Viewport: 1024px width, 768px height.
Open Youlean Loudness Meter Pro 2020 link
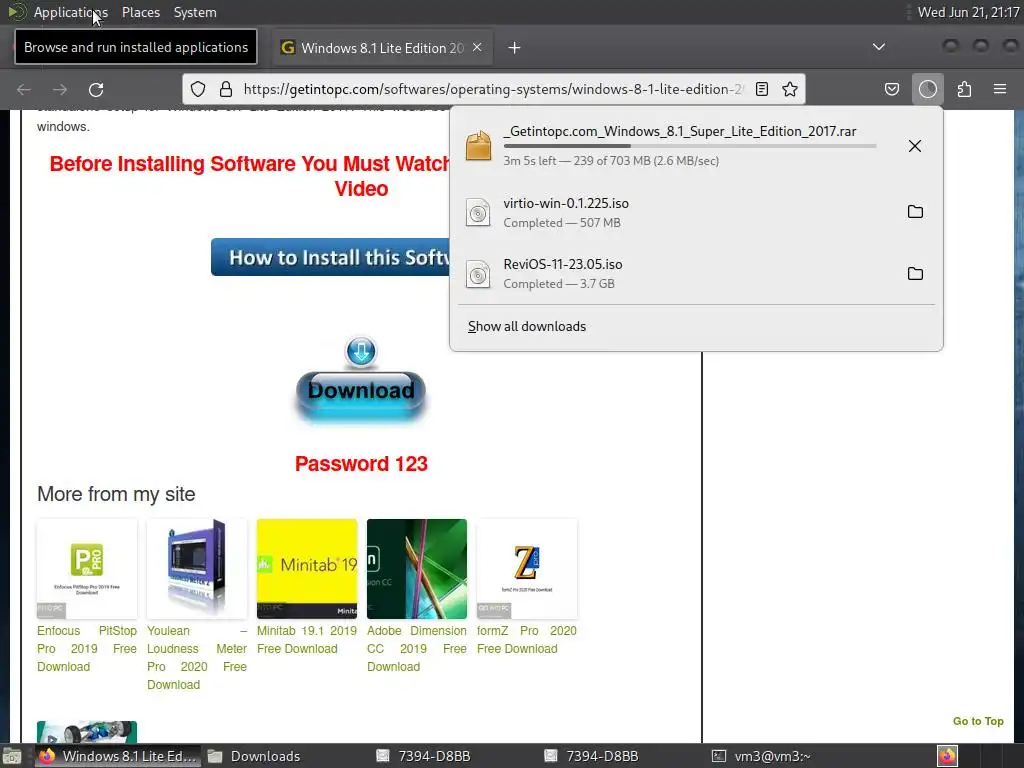(x=197, y=658)
